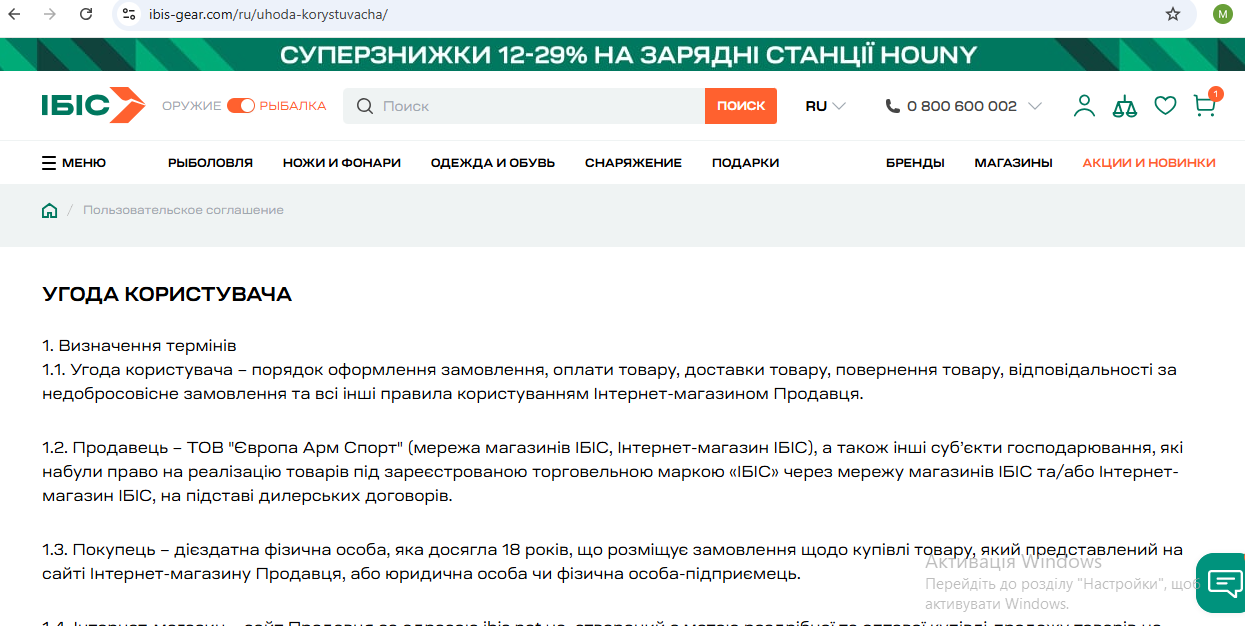Select the РЫБАЛКА mode label
Viewport: 1245px width, 626px height.
[x=293, y=106]
